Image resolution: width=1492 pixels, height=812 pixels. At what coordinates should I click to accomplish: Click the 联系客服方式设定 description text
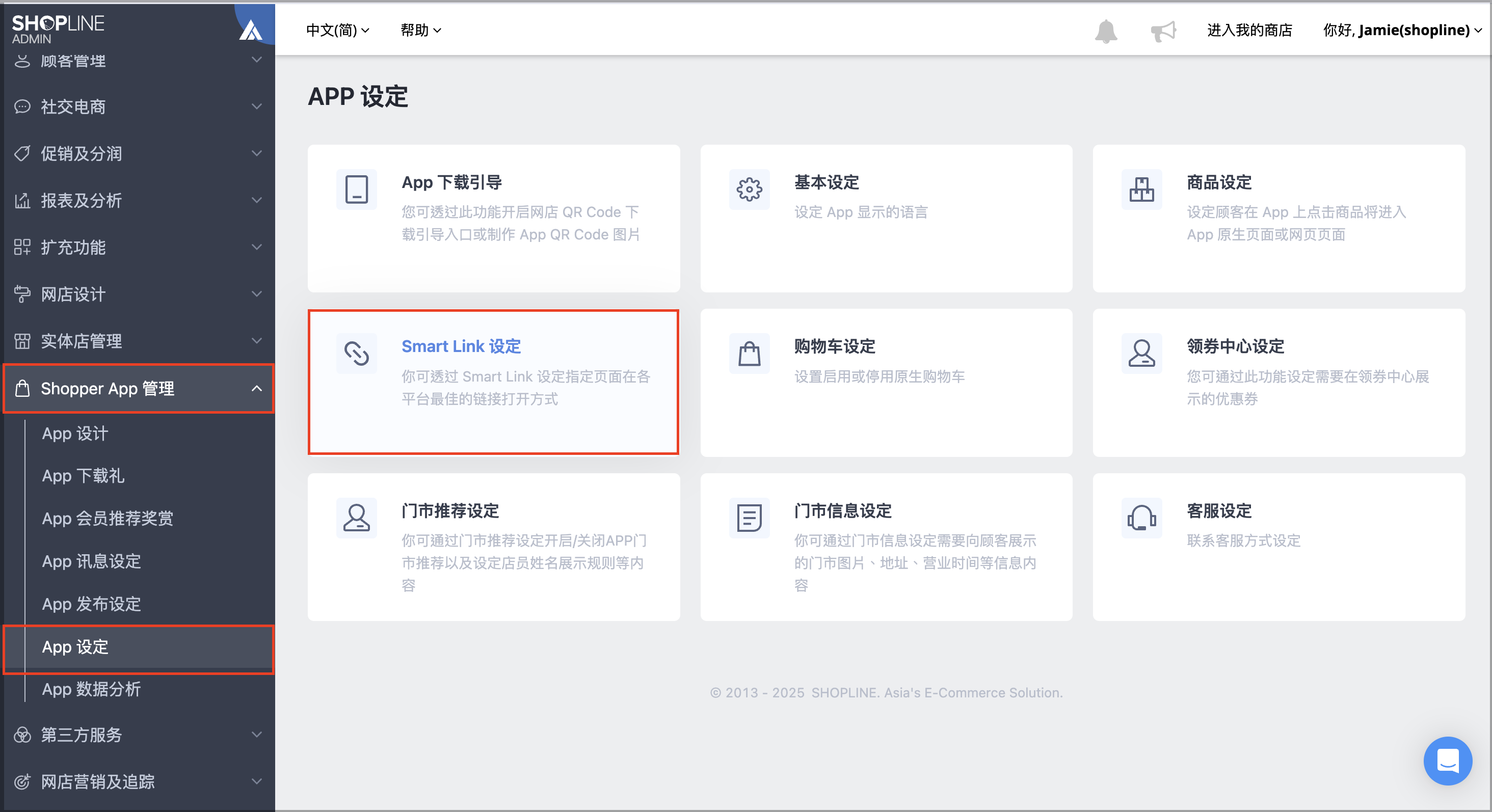(x=1243, y=541)
